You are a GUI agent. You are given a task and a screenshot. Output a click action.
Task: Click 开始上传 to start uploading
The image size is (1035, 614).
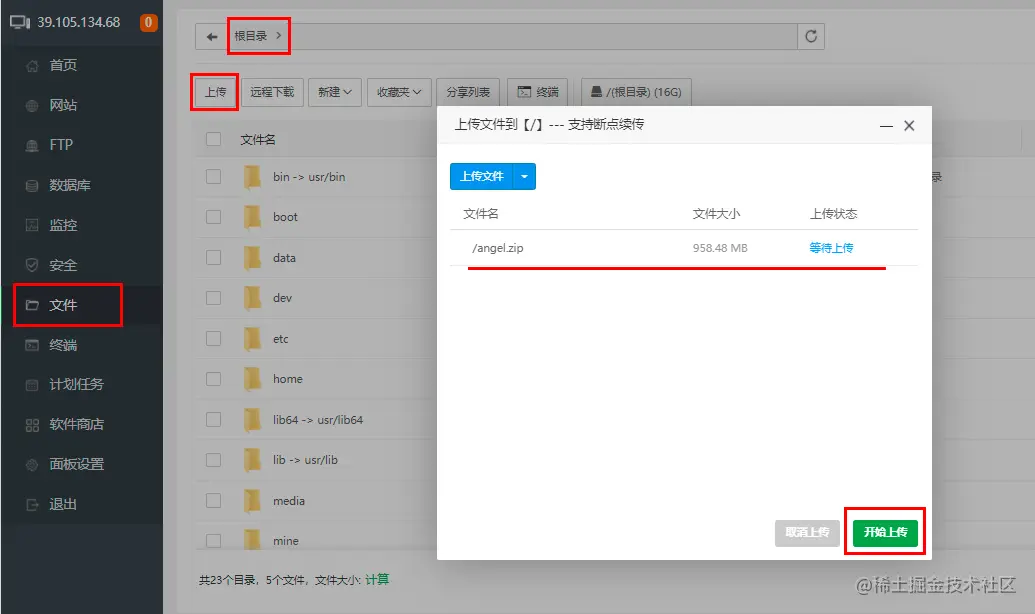click(x=884, y=533)
